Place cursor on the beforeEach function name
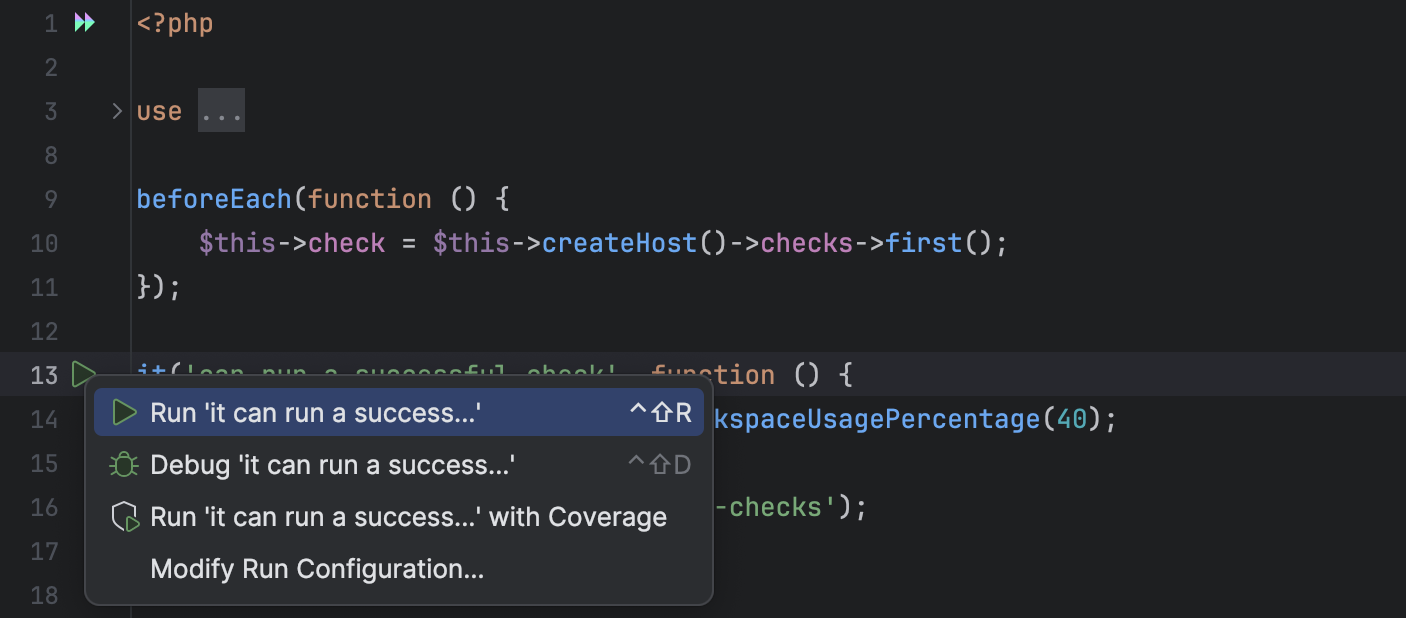 pyautogui.click(x=213, y=199)
